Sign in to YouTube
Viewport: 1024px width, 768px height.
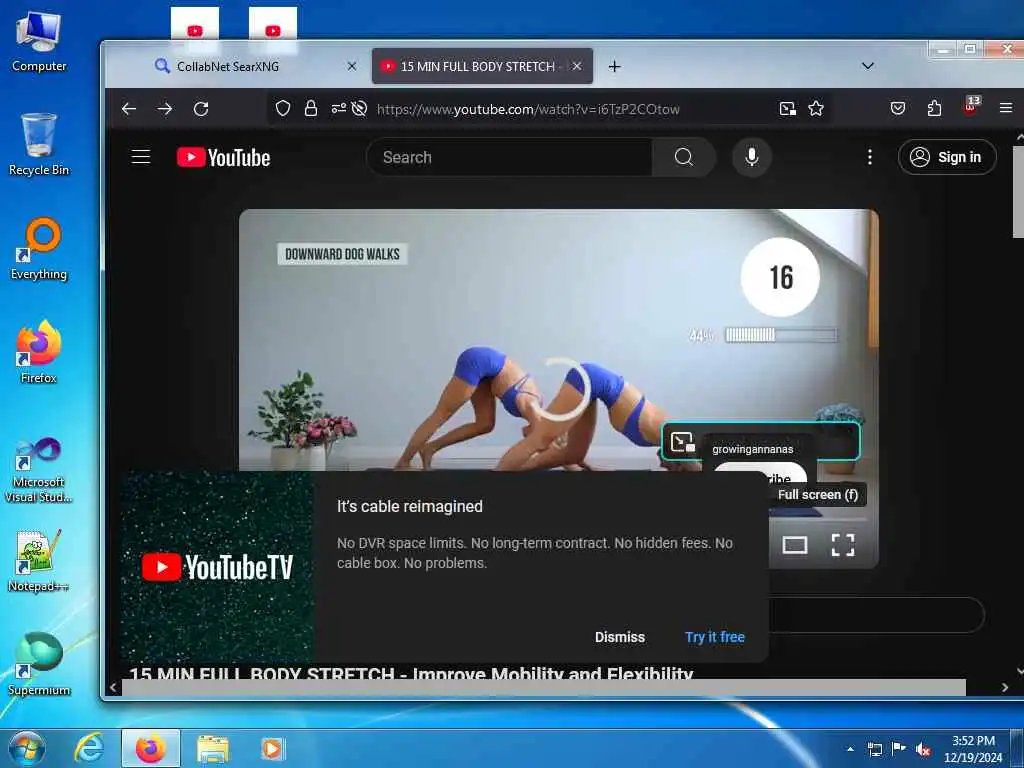click(947, 157)
